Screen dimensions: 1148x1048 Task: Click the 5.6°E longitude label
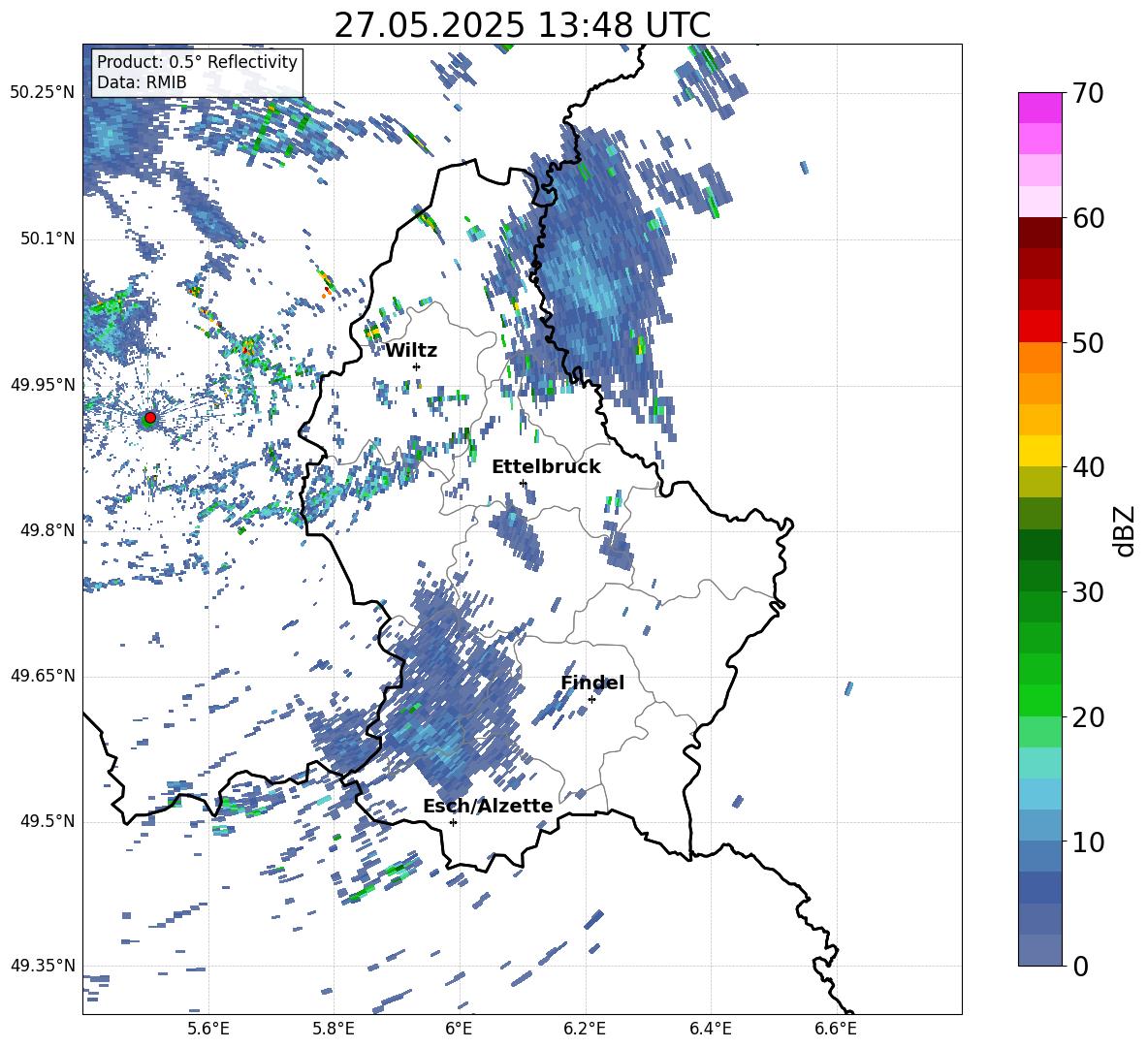[x=208, y=1029]
